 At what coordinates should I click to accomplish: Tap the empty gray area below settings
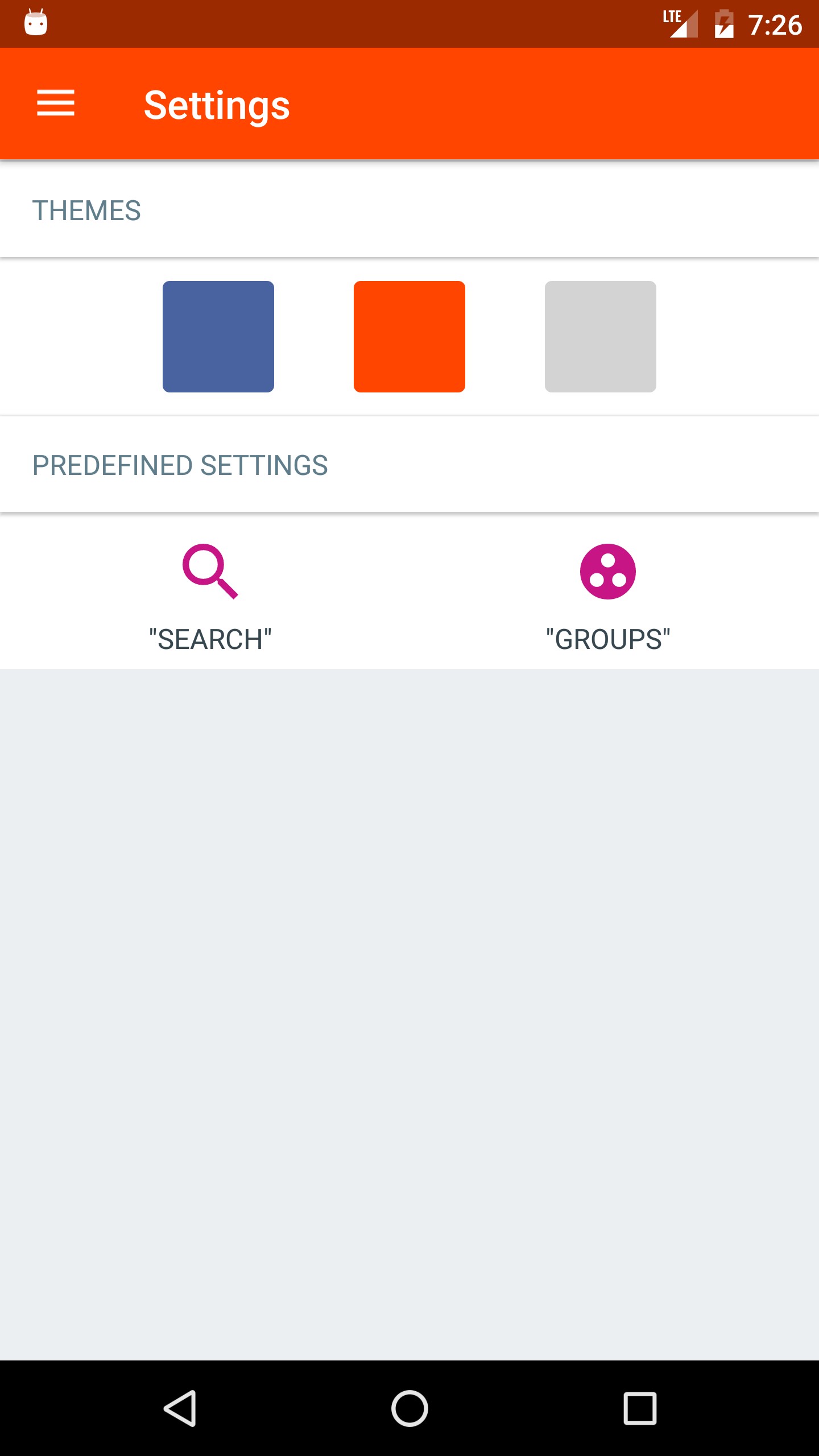pyautogui.click(x=409, y=1012)
